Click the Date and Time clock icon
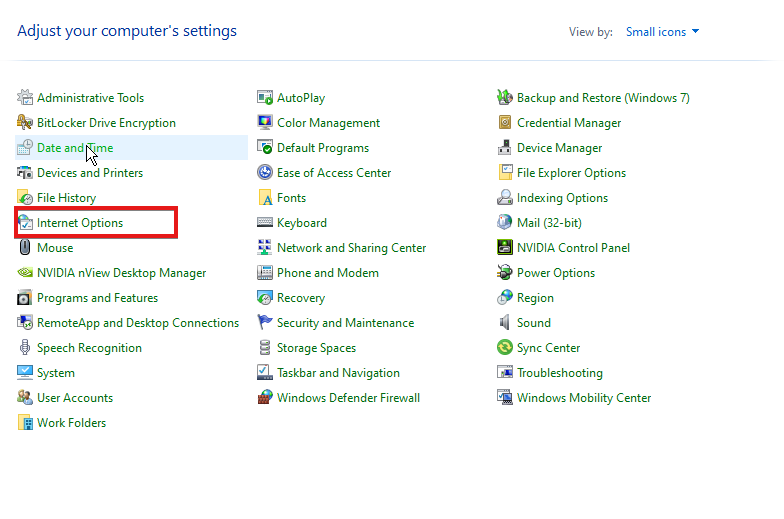The width and height of the screenshot is (784, 519). (24, 148)
